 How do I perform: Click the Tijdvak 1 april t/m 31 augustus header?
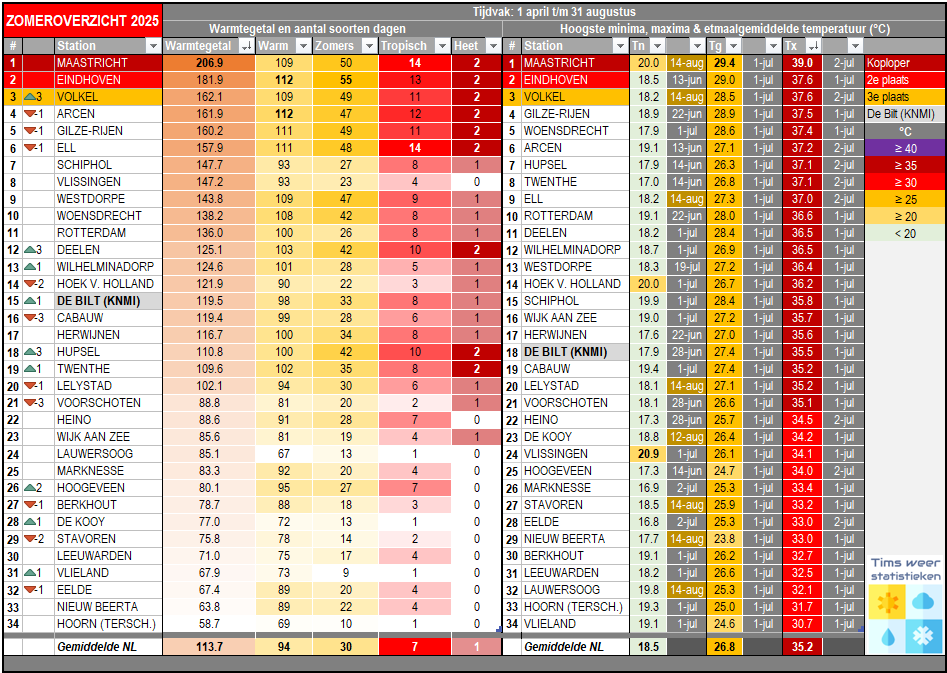(554, 12)
